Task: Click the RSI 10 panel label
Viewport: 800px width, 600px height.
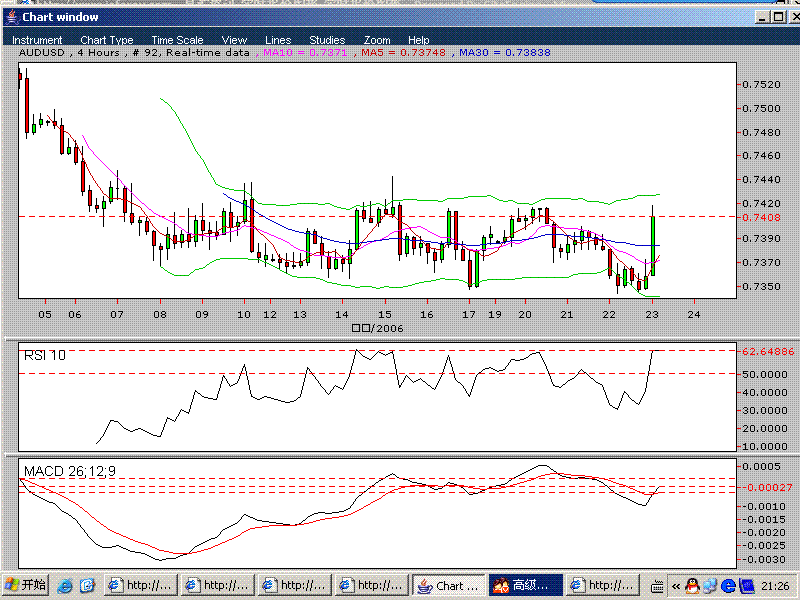Action: pyautogui.click(x=45, y=355)
